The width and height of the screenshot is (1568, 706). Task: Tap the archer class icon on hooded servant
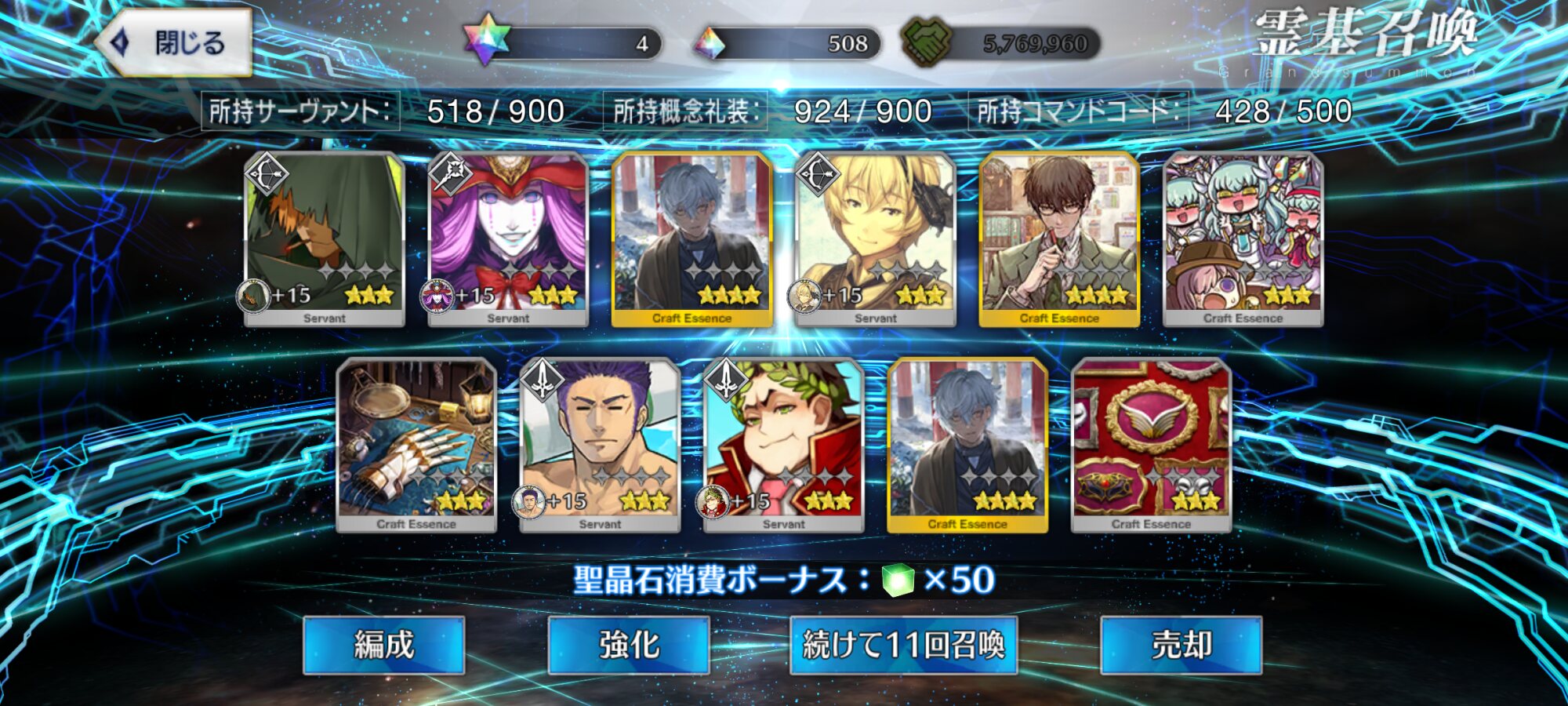pyautogui.click(x=267, y=174)
